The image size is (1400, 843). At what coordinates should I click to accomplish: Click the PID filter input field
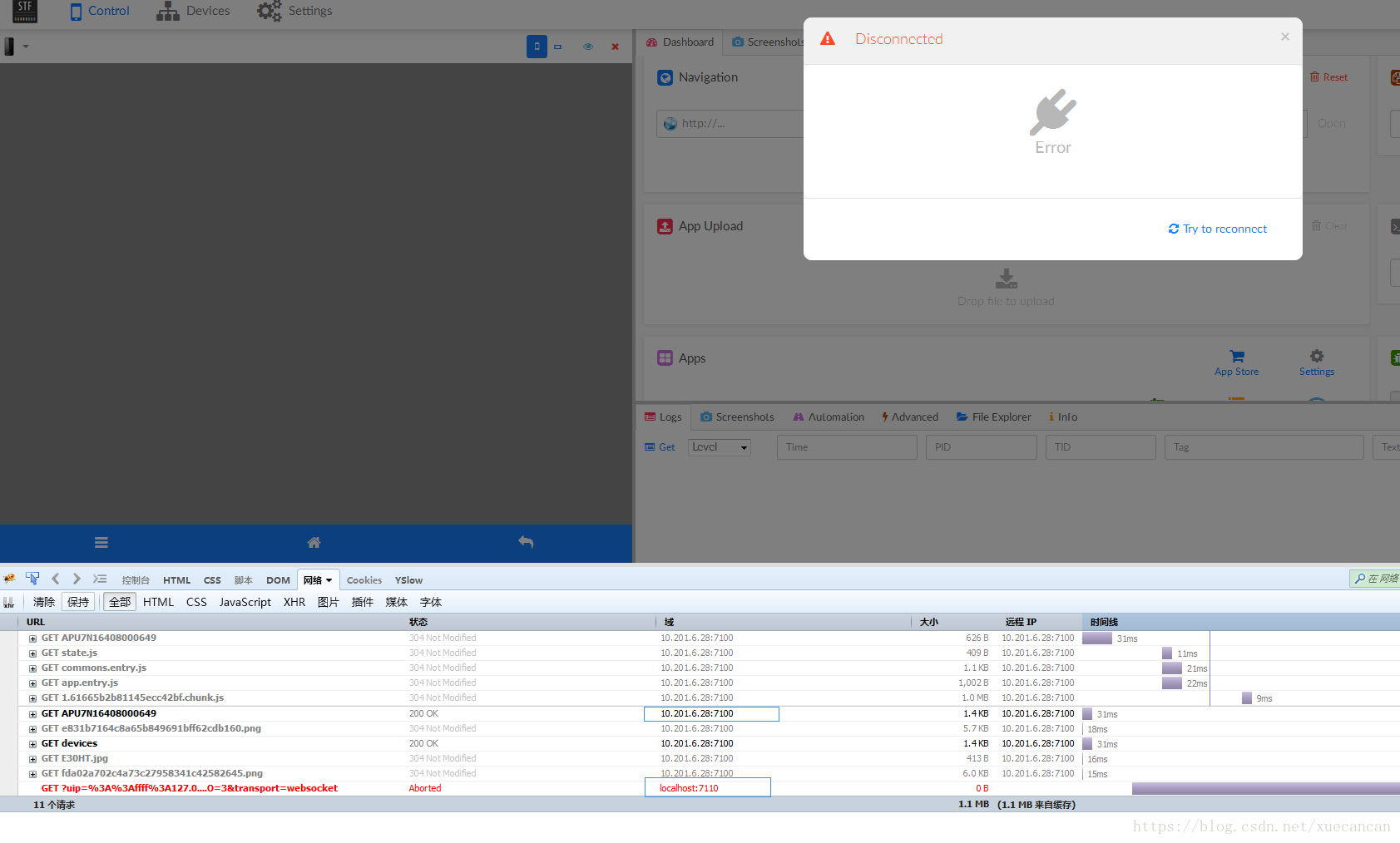coord(982,447)
